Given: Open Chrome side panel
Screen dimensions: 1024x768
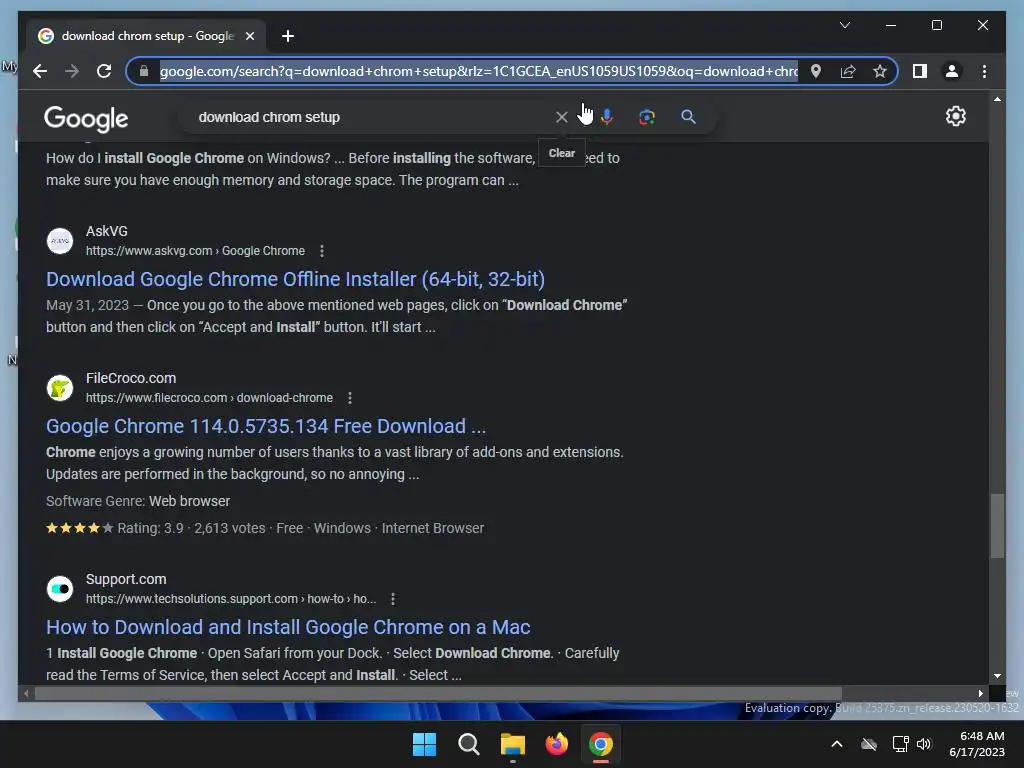Looking at the screenshot, I should 920,71.
